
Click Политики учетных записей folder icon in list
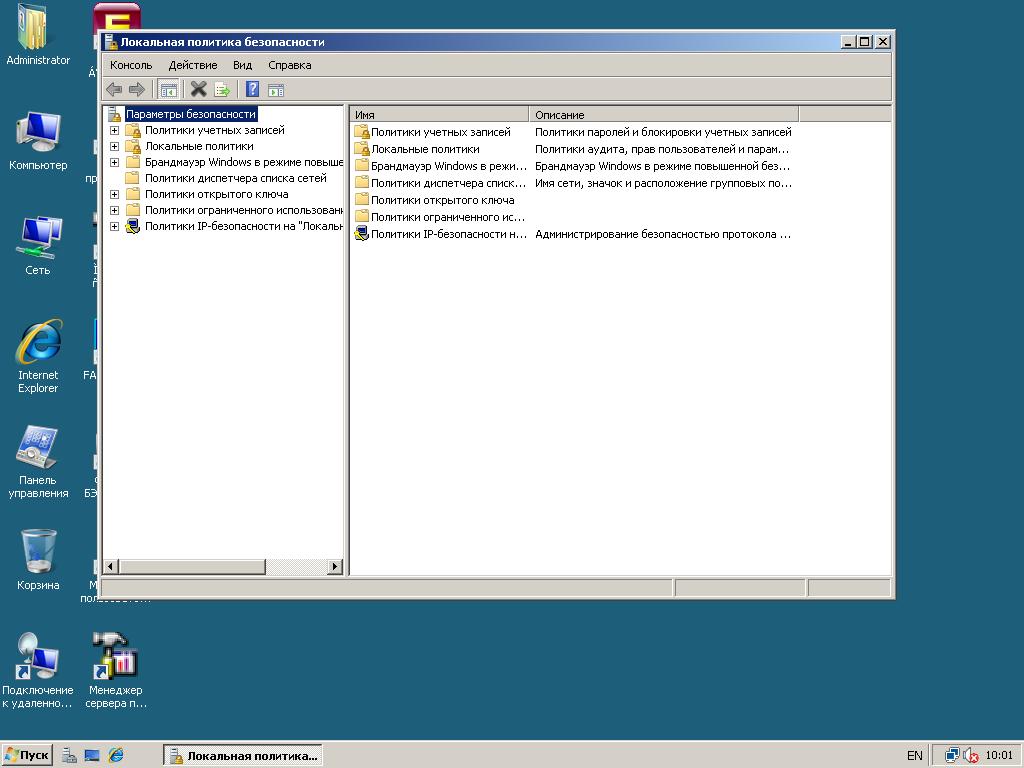[x=362, y=132]
